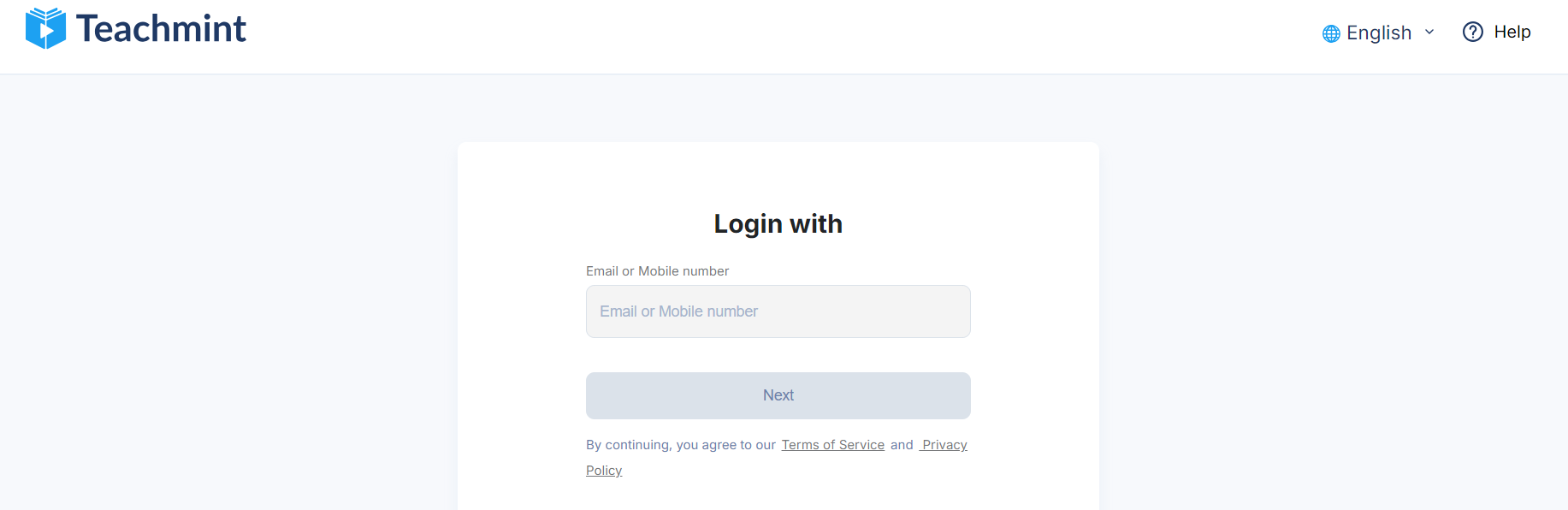
Task: Open the Terms of Service link
Action: coord(832,445)
